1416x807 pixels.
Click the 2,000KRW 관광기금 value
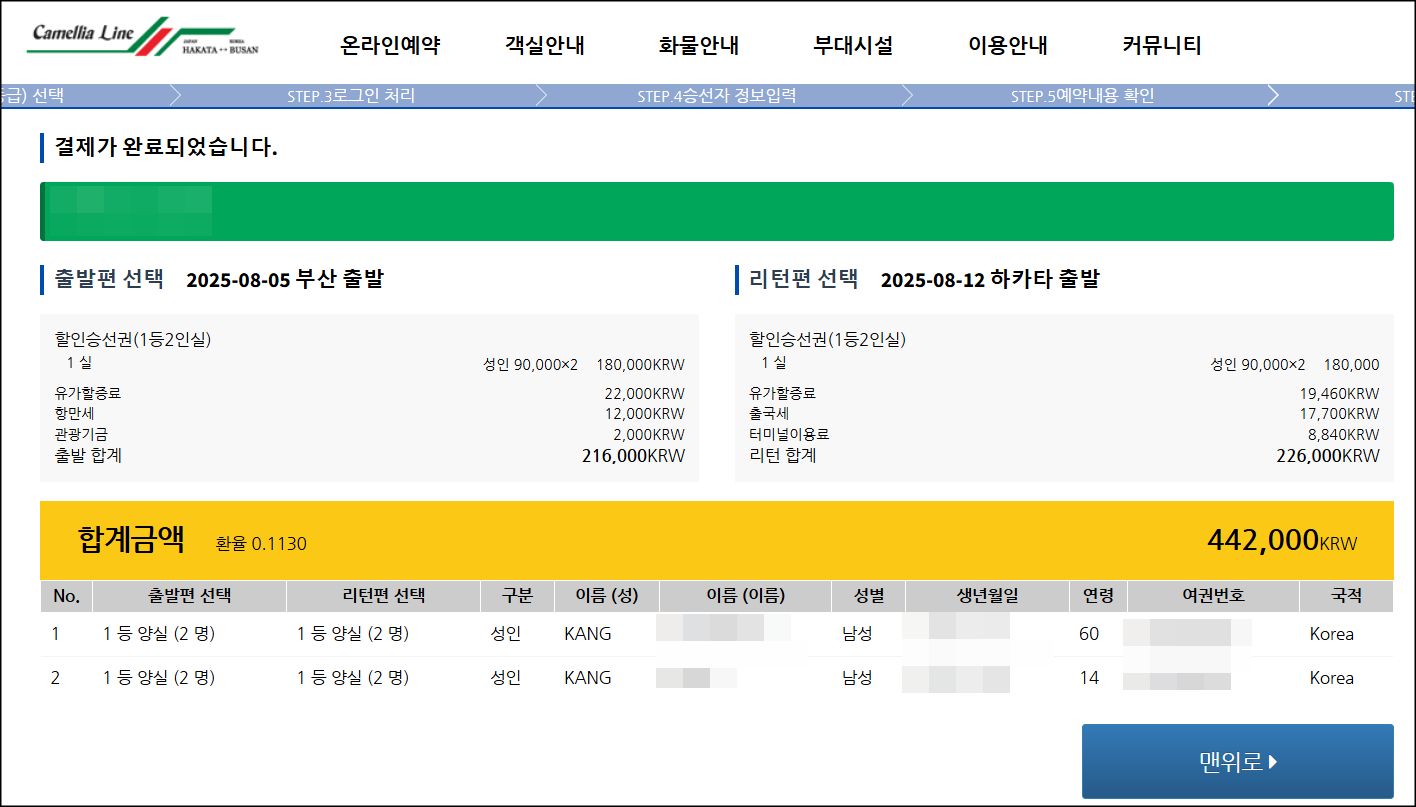[x=649, y=435]
